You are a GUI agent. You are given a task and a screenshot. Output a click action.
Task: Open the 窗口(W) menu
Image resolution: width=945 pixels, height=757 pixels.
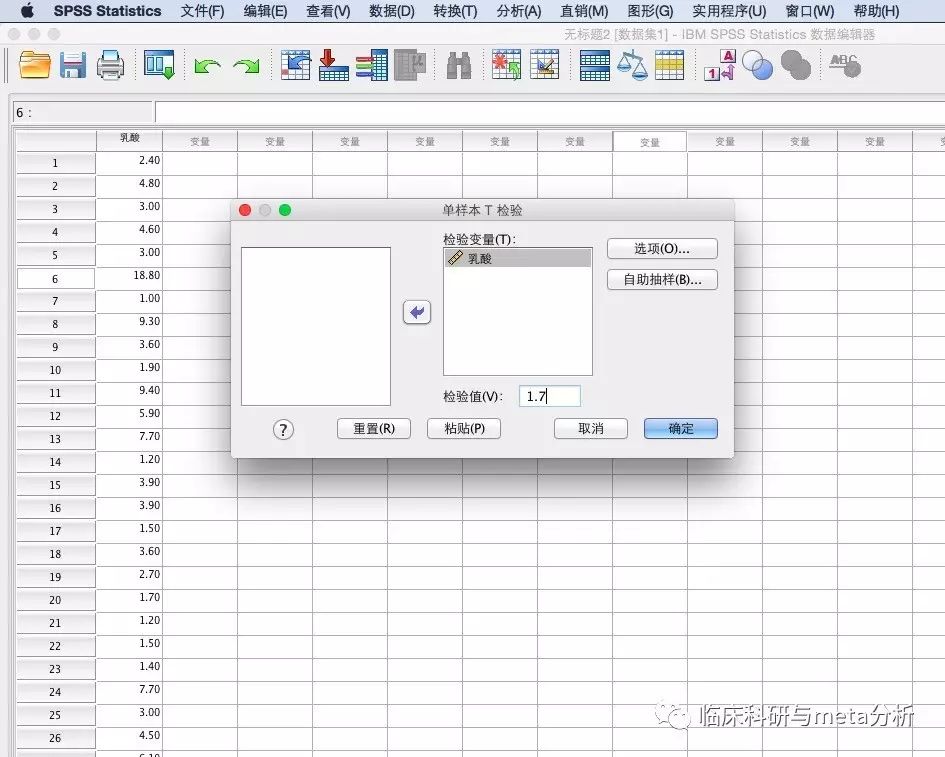[x=810, y=11]
